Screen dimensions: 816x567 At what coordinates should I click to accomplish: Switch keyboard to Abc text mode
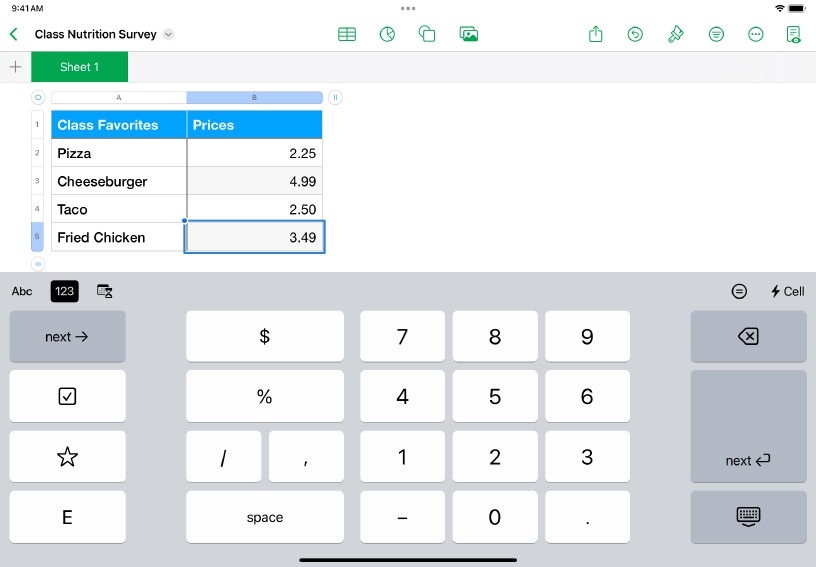(x=22, y=291)
